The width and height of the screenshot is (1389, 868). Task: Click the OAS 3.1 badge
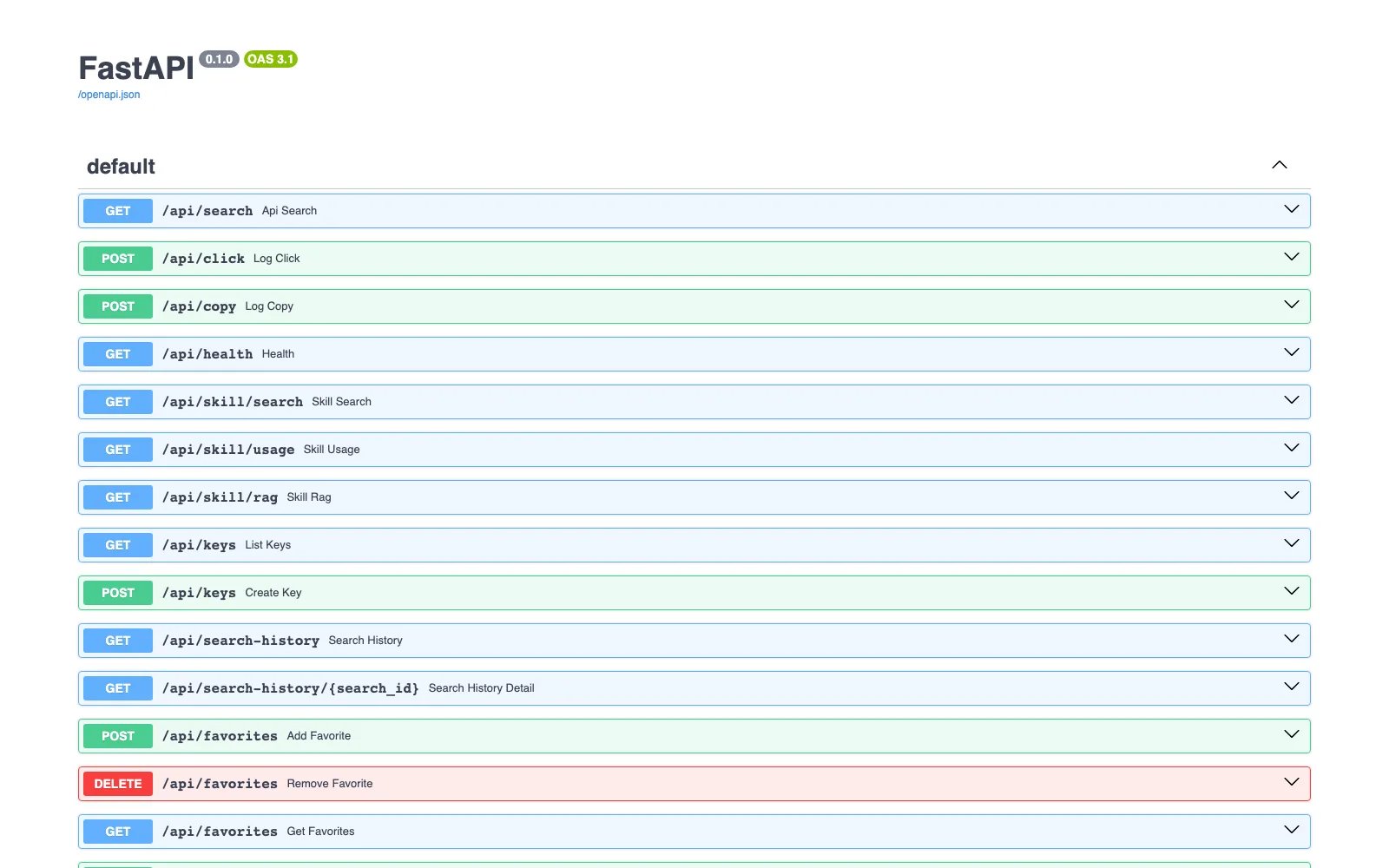pos(271,59)
